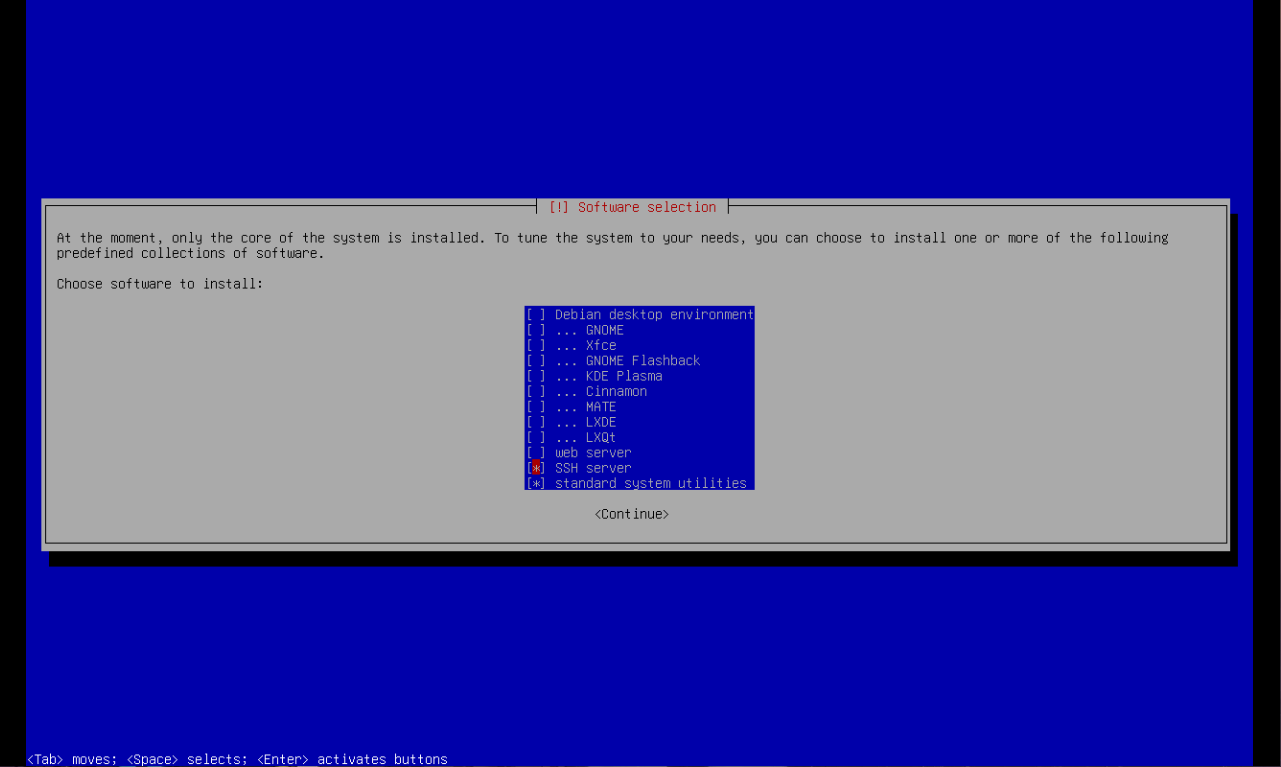
Task: Uncheck the SSH server option
Action: click(536, 468)
